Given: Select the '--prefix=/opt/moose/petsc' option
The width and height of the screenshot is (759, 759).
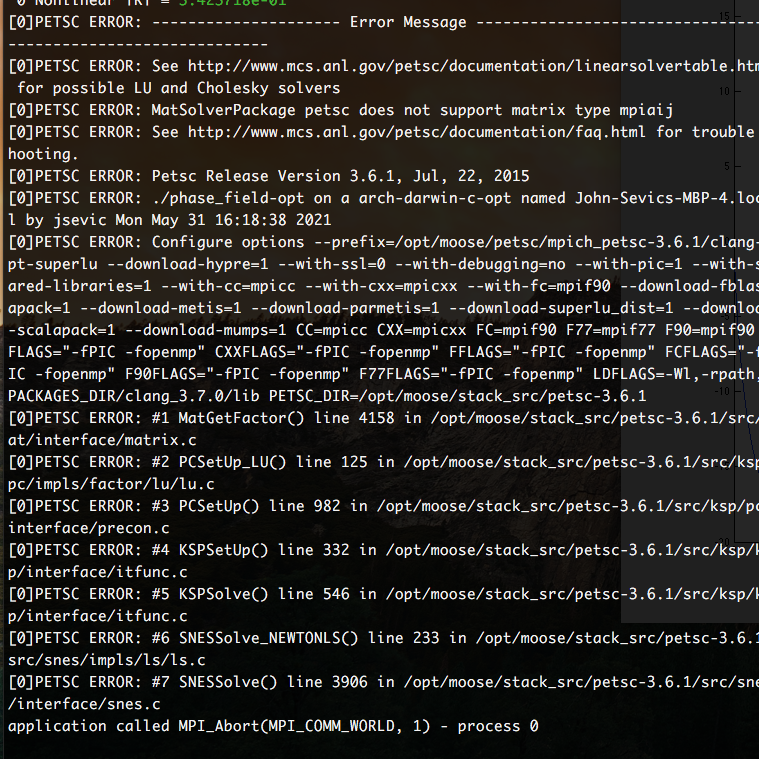Looking at the screenshot, I should [x=429, y=242].
